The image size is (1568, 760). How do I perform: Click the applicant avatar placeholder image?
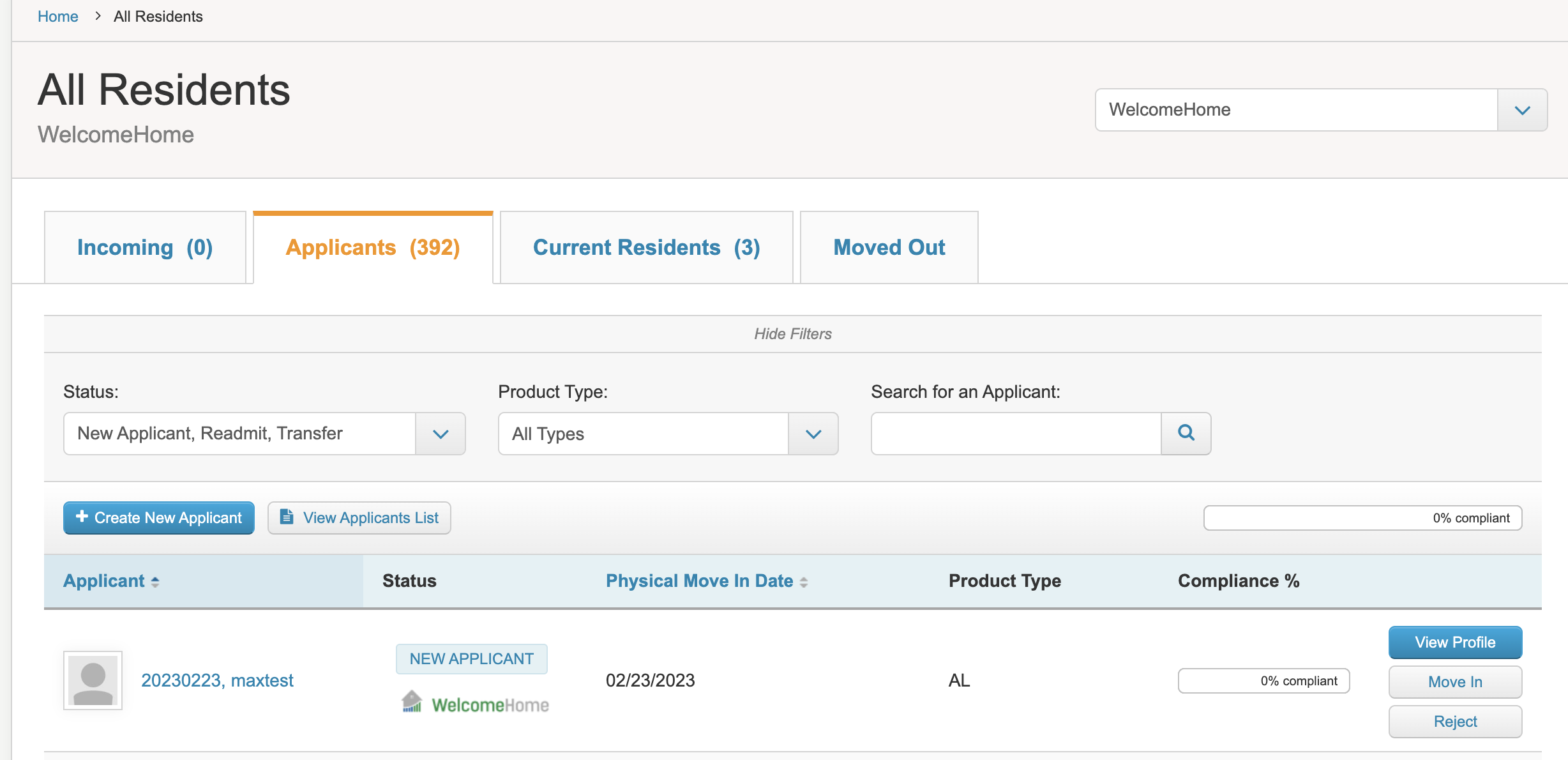[x=93, y=680]
